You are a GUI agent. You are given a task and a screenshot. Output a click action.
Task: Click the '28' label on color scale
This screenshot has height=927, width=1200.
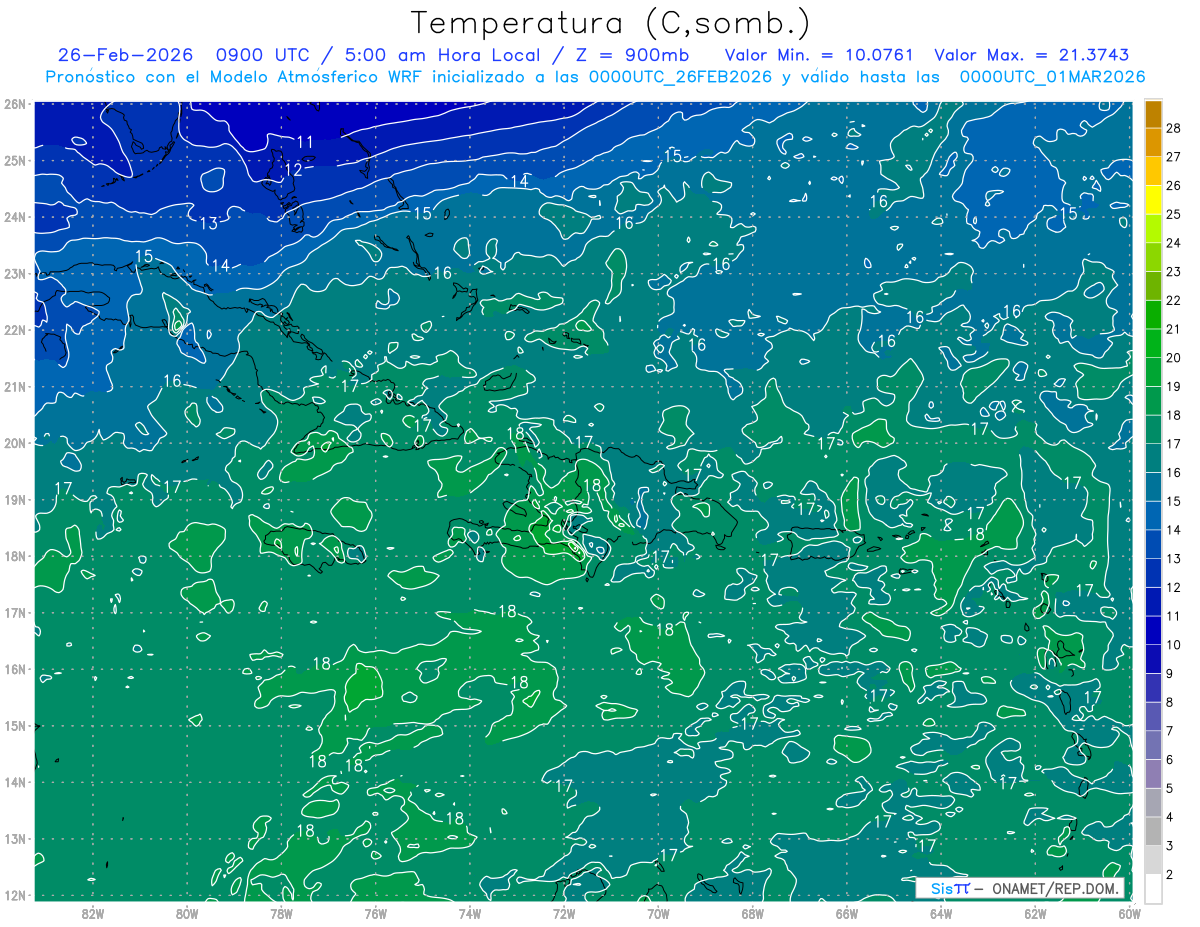pyautogui.click(x=1173, y=127)
